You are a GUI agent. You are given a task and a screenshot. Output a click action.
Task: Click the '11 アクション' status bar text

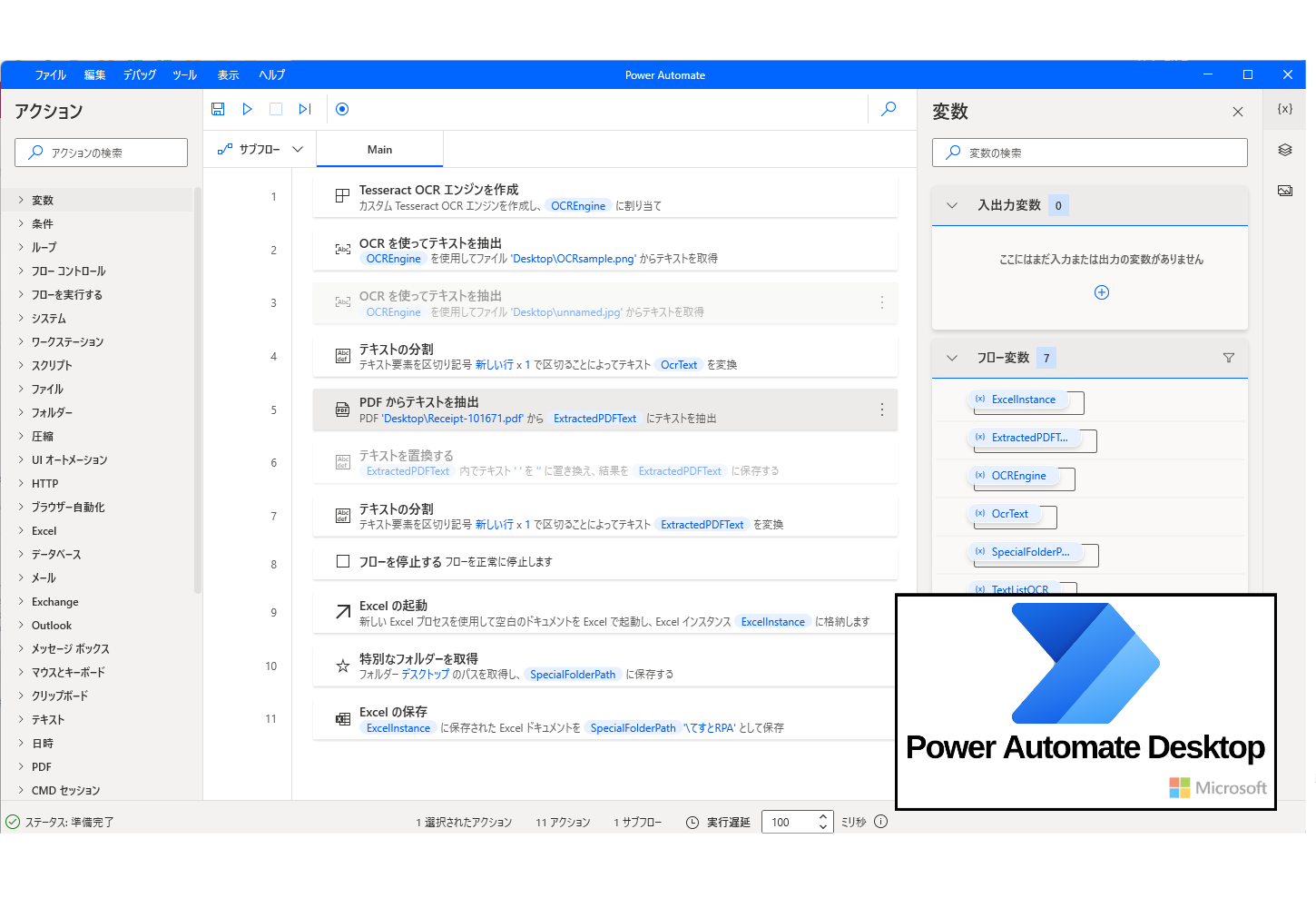tap(563, 823)
